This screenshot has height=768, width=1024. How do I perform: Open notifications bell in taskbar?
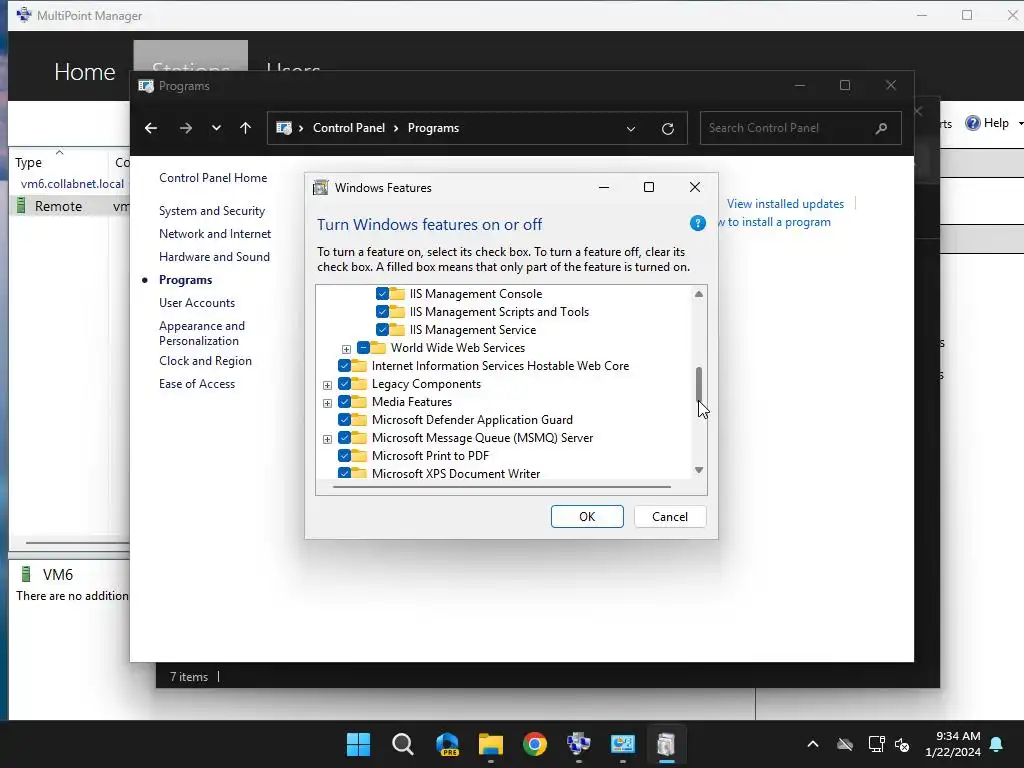pyautogui.click(x=997, y=744)
